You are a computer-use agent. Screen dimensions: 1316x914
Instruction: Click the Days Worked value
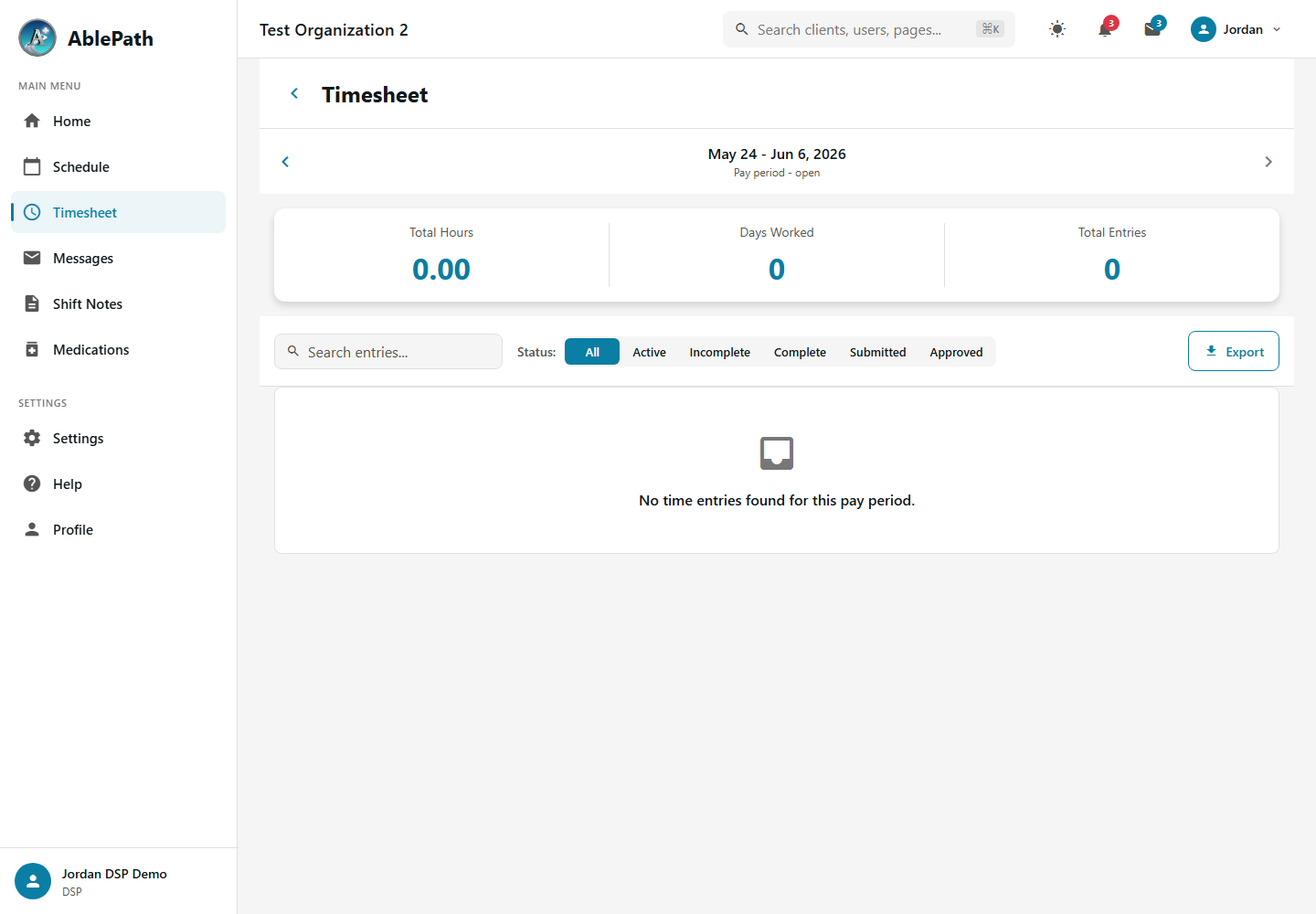777,269
